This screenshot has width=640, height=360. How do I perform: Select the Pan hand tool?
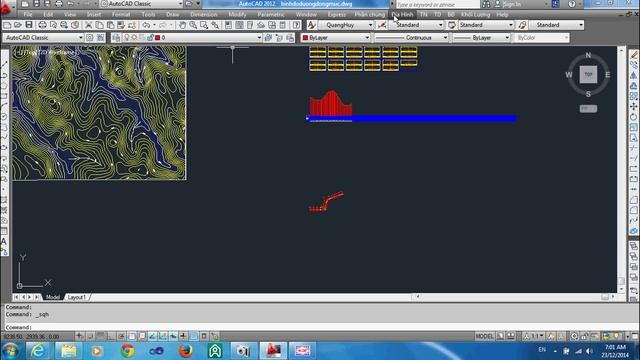182,25
